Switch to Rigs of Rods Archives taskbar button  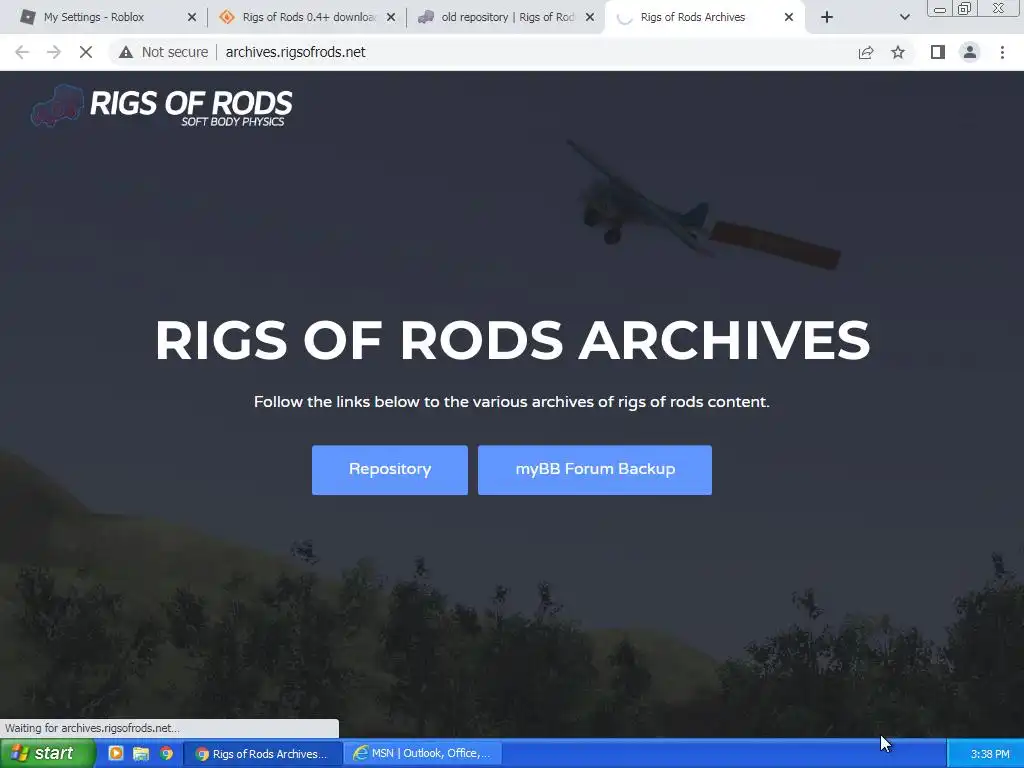(x=263, y=754)
